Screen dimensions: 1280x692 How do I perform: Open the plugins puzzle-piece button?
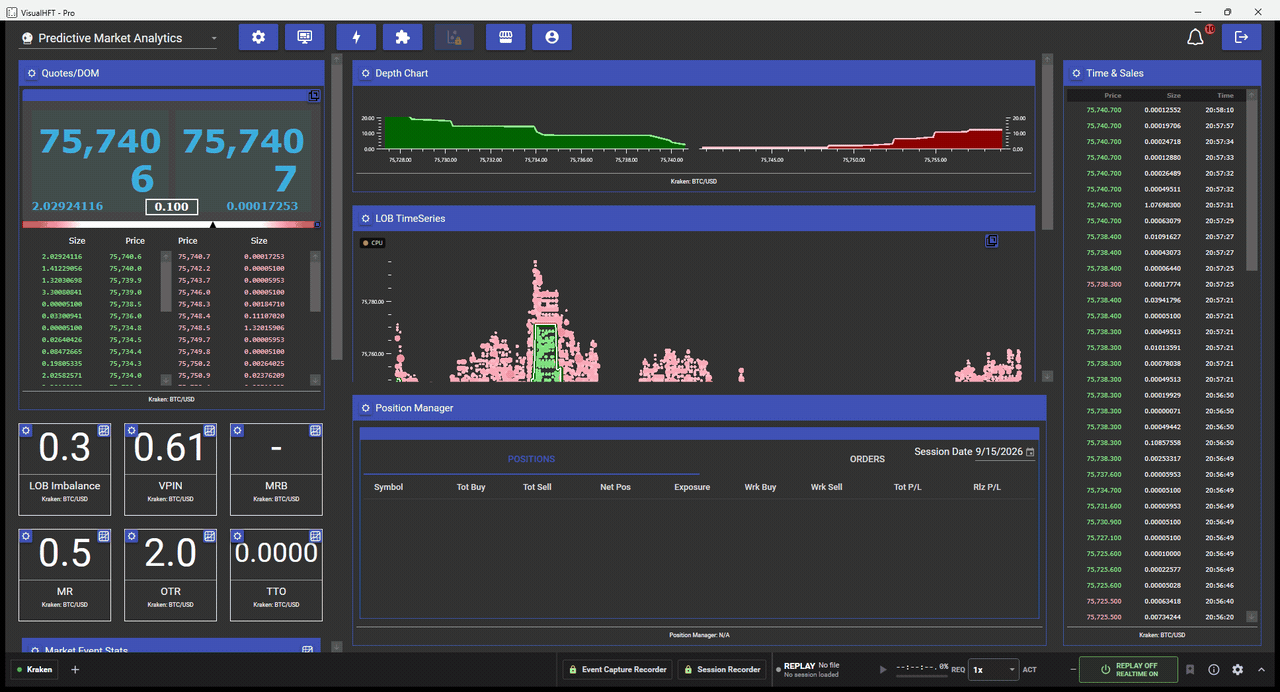click(x=403, y=37)
